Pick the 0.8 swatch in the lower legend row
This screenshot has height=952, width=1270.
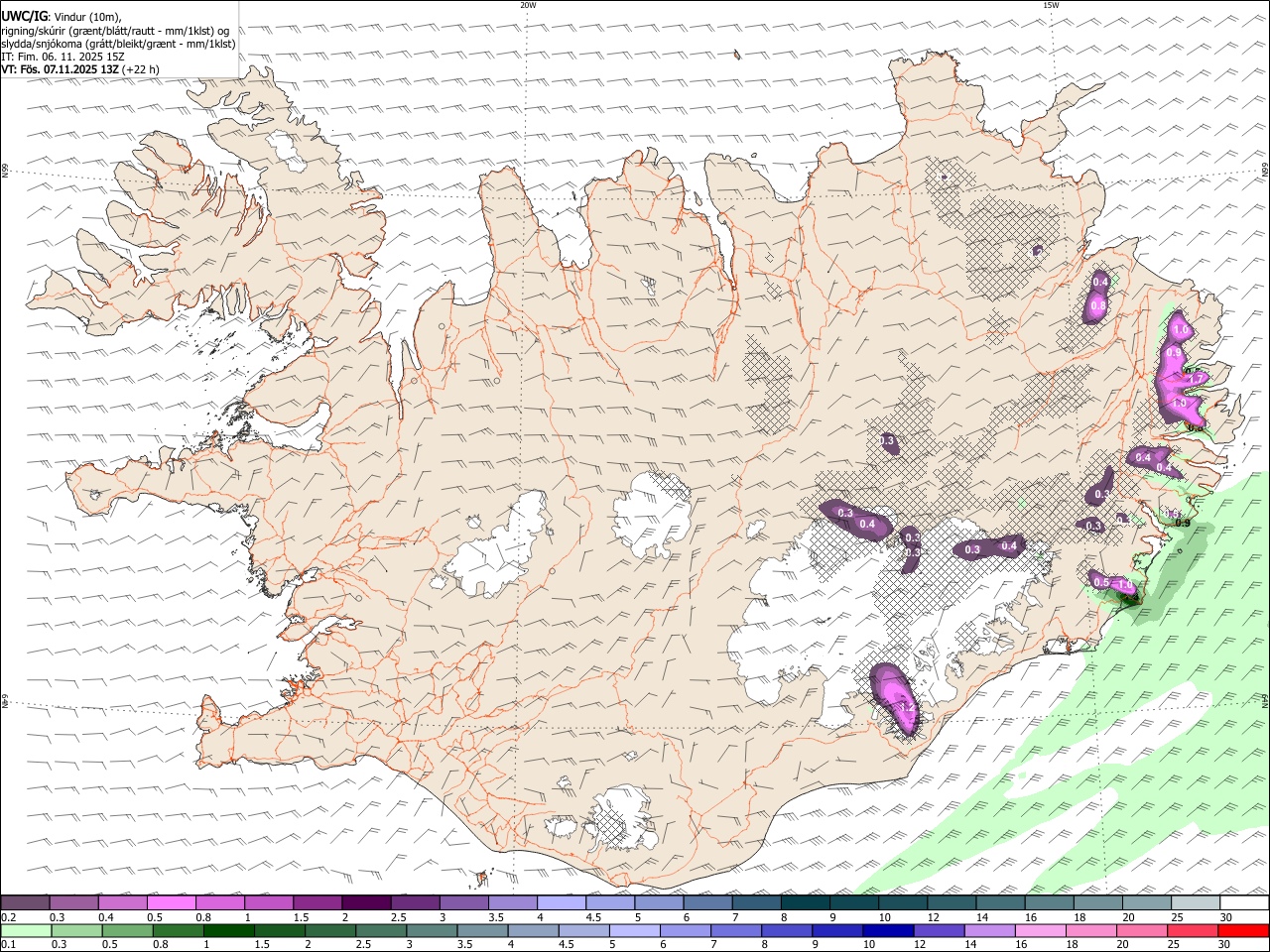point(178,931)
